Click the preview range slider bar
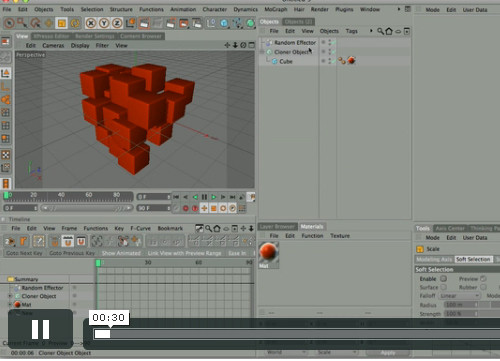This screenshot has width=500, height=361. click(87, 208)
